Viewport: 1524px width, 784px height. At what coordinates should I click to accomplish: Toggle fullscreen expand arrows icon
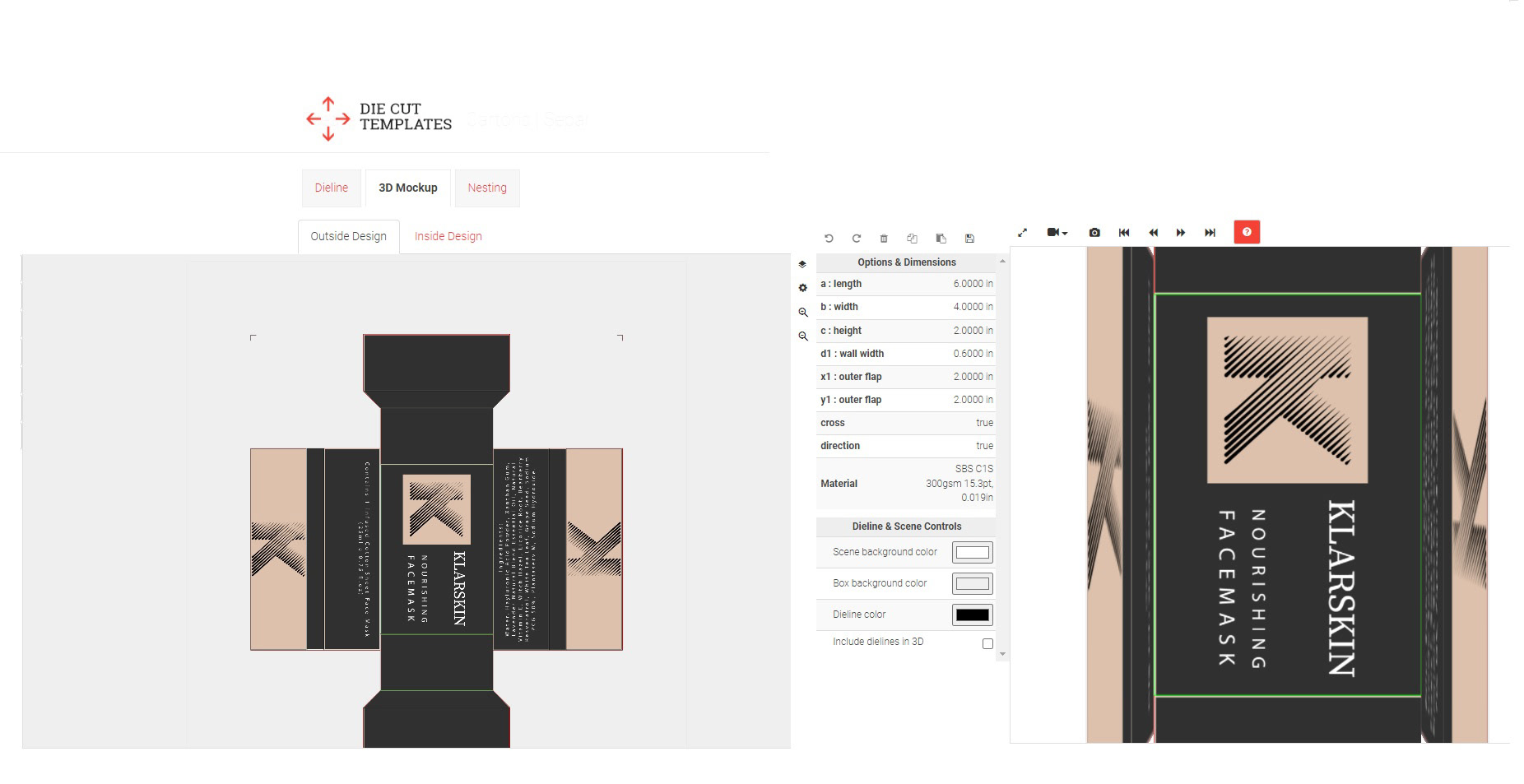click(1022, 233)
